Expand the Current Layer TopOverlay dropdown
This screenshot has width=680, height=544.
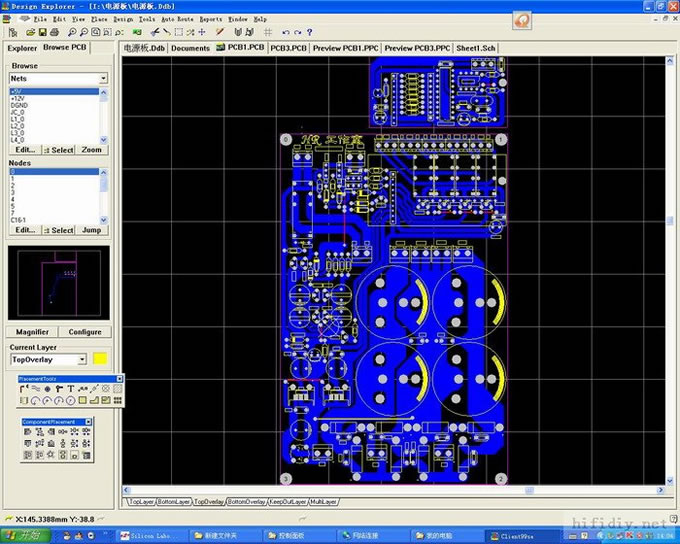pyautogui.click(x=82, y=359)
